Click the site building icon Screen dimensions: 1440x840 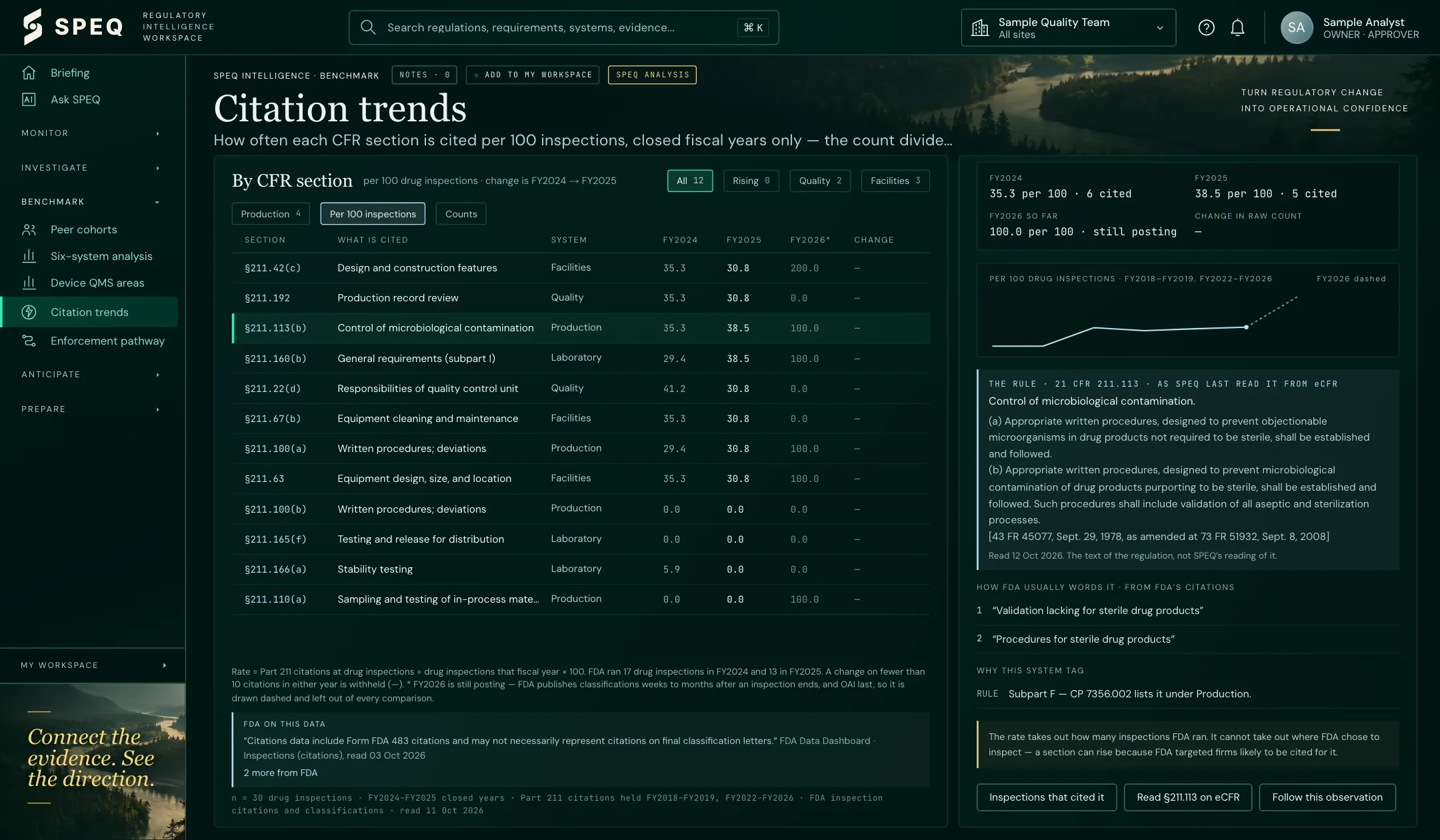point(980,27)
